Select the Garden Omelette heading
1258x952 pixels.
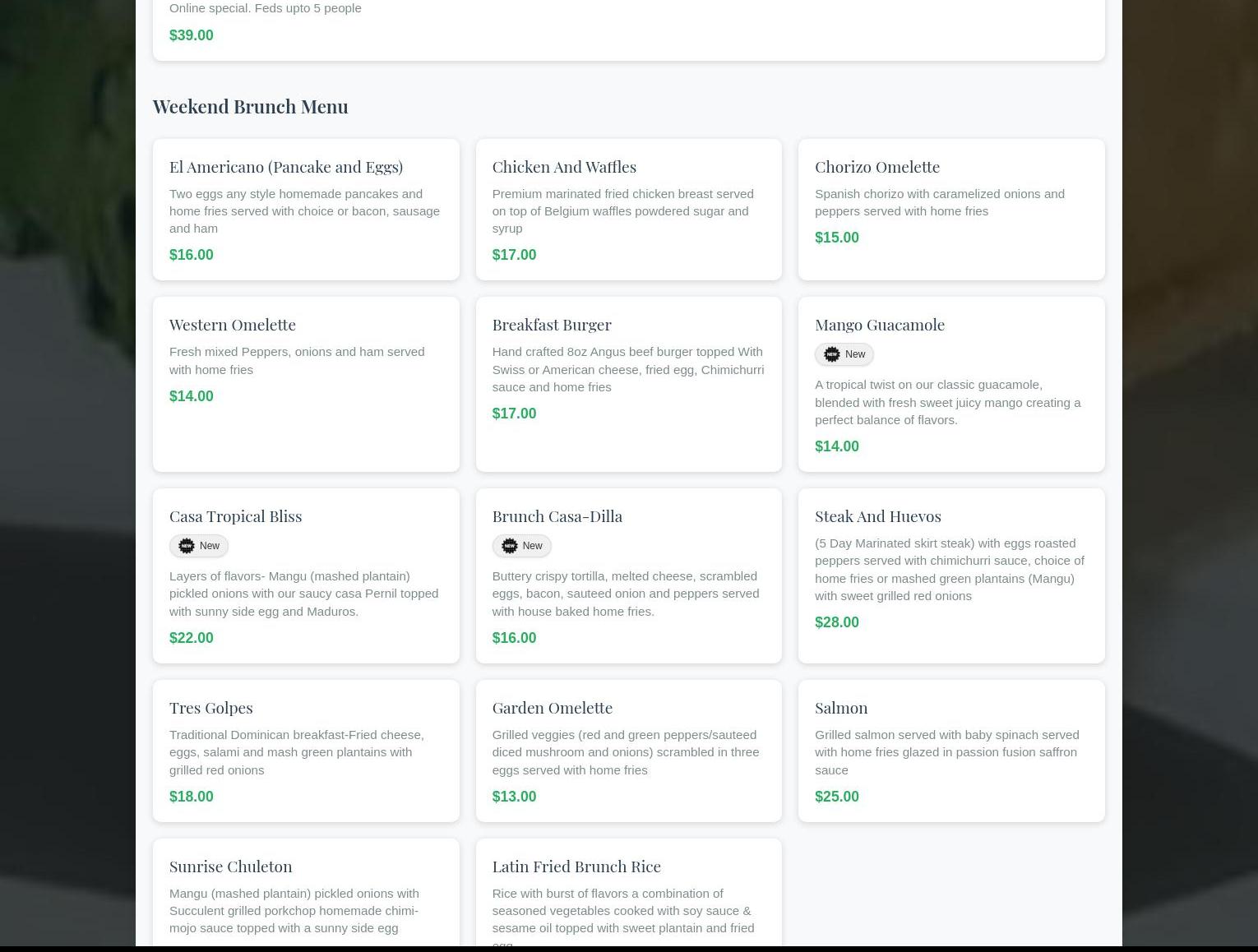pyautogui.click(x=552, y=707)
